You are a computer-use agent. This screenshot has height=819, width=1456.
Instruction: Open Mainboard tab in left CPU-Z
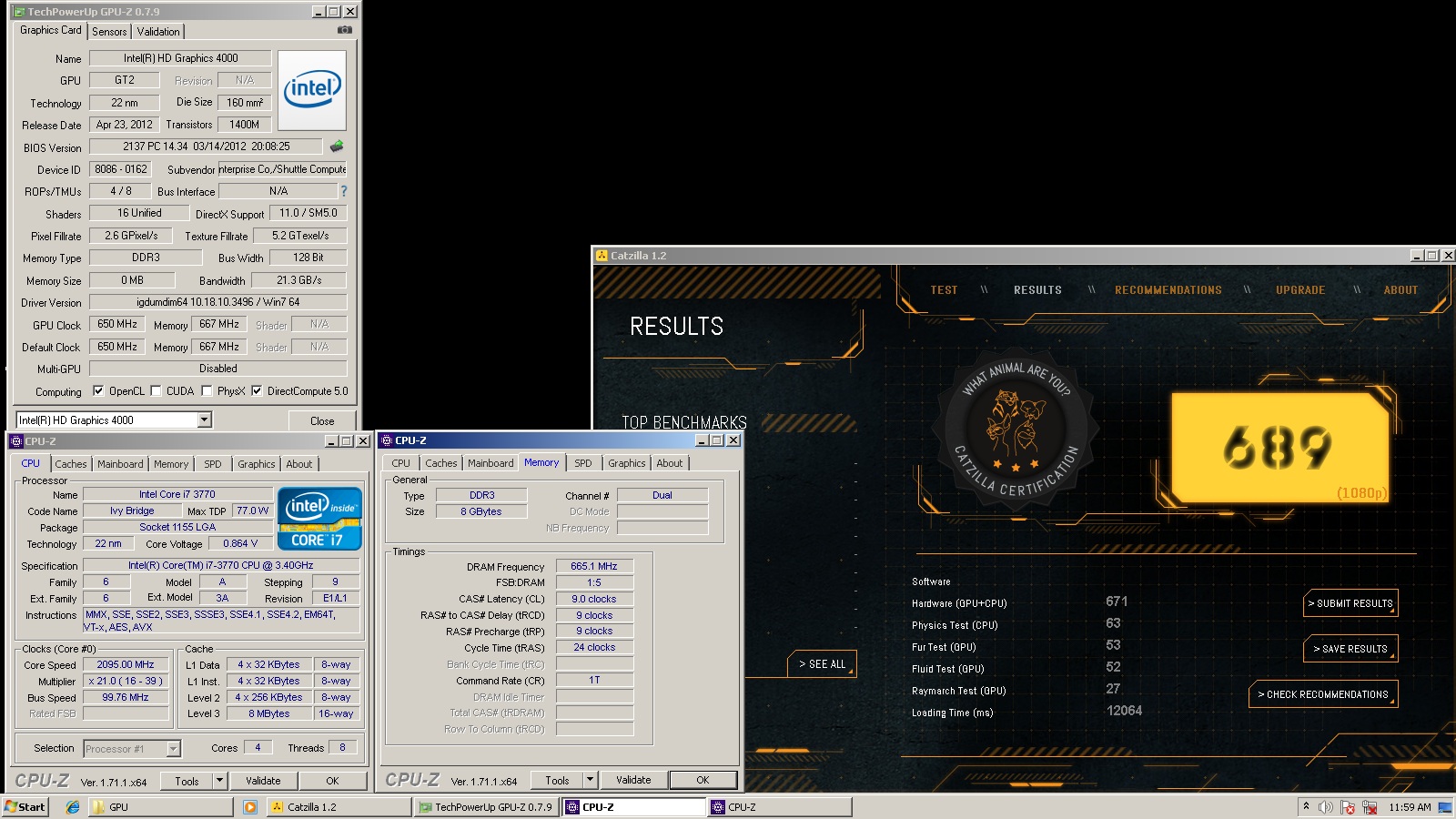(120, 464)
